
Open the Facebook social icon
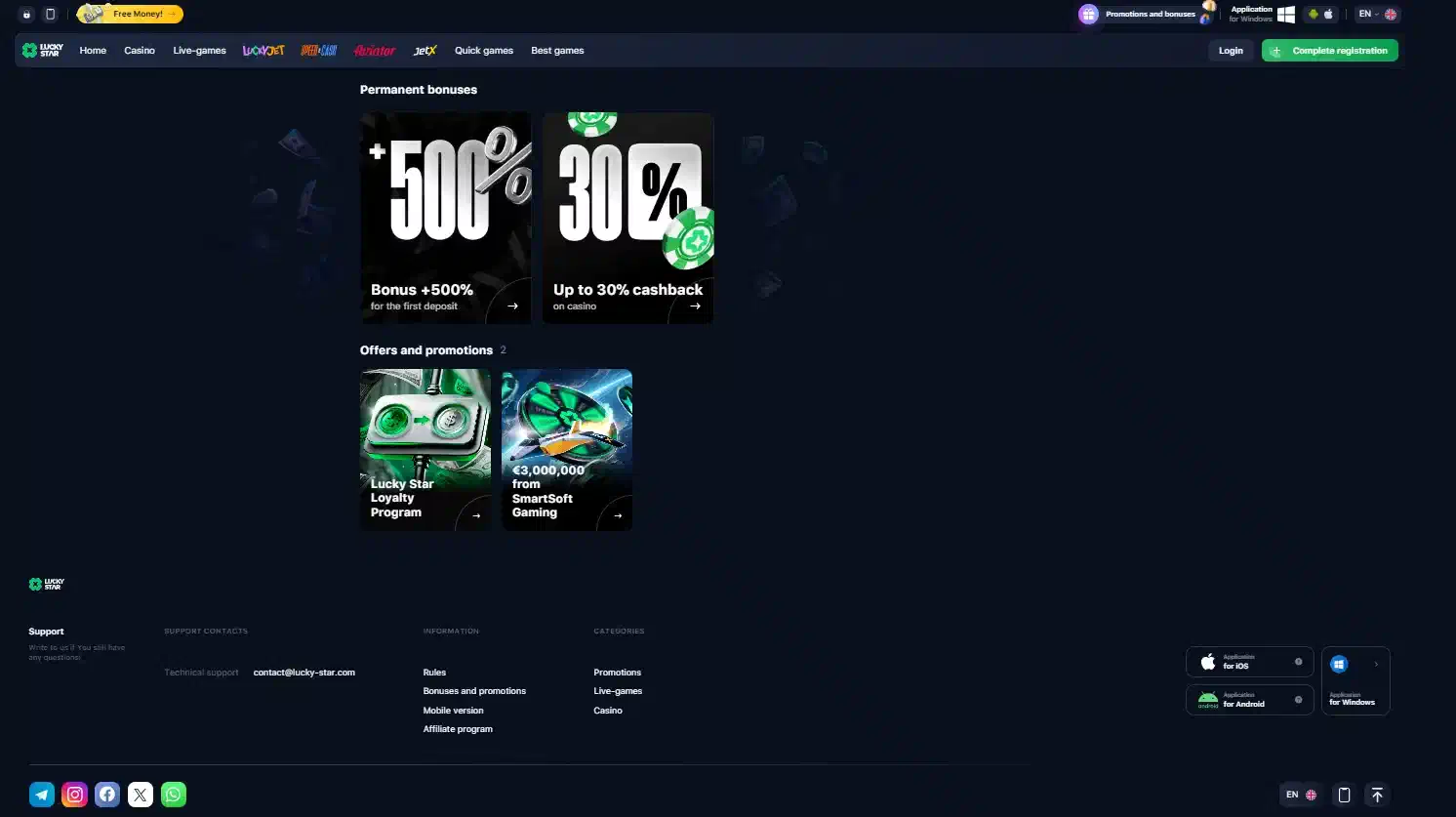click(x=107, y=795)
